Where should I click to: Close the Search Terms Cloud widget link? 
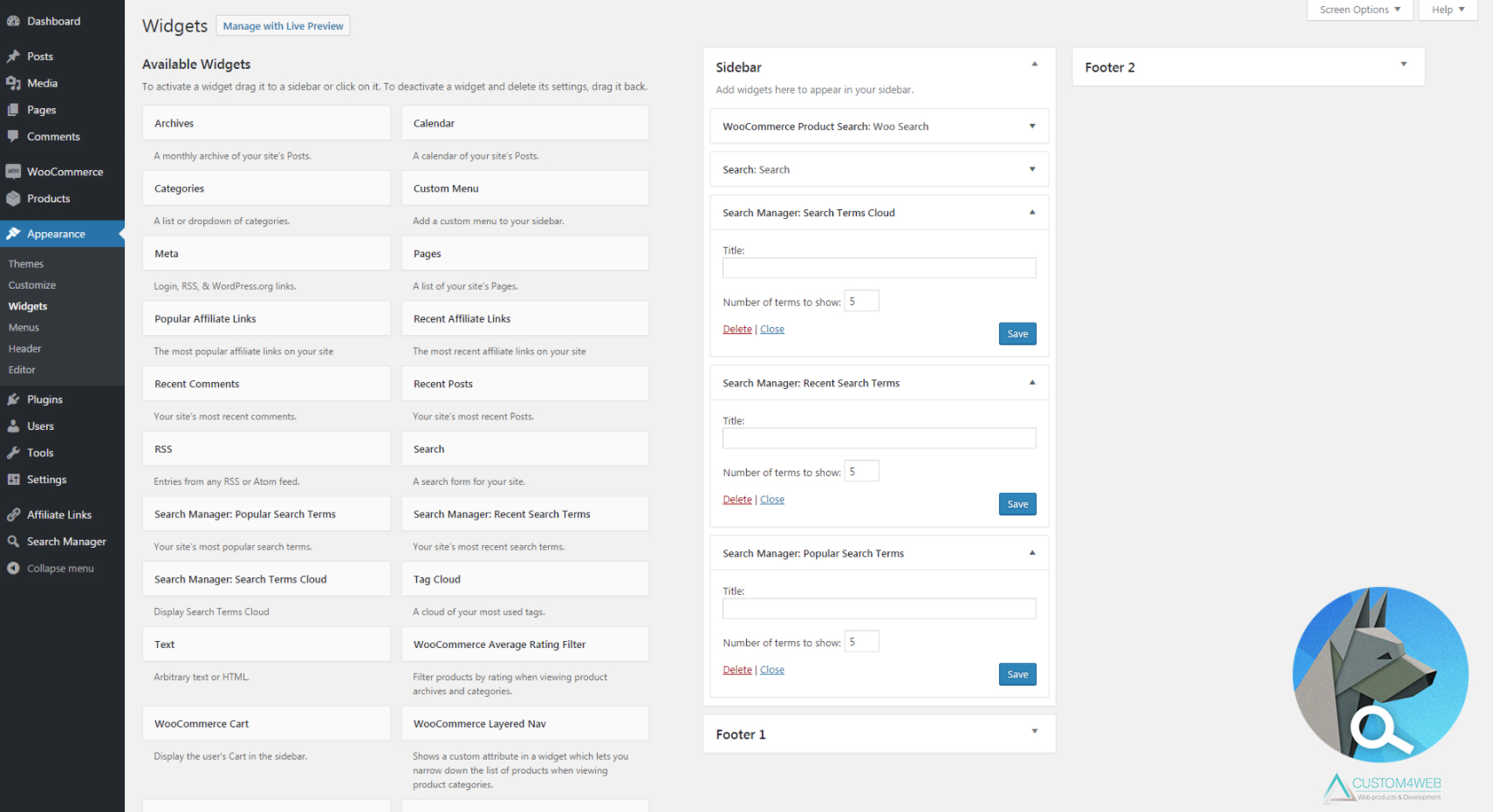point(772,329)
